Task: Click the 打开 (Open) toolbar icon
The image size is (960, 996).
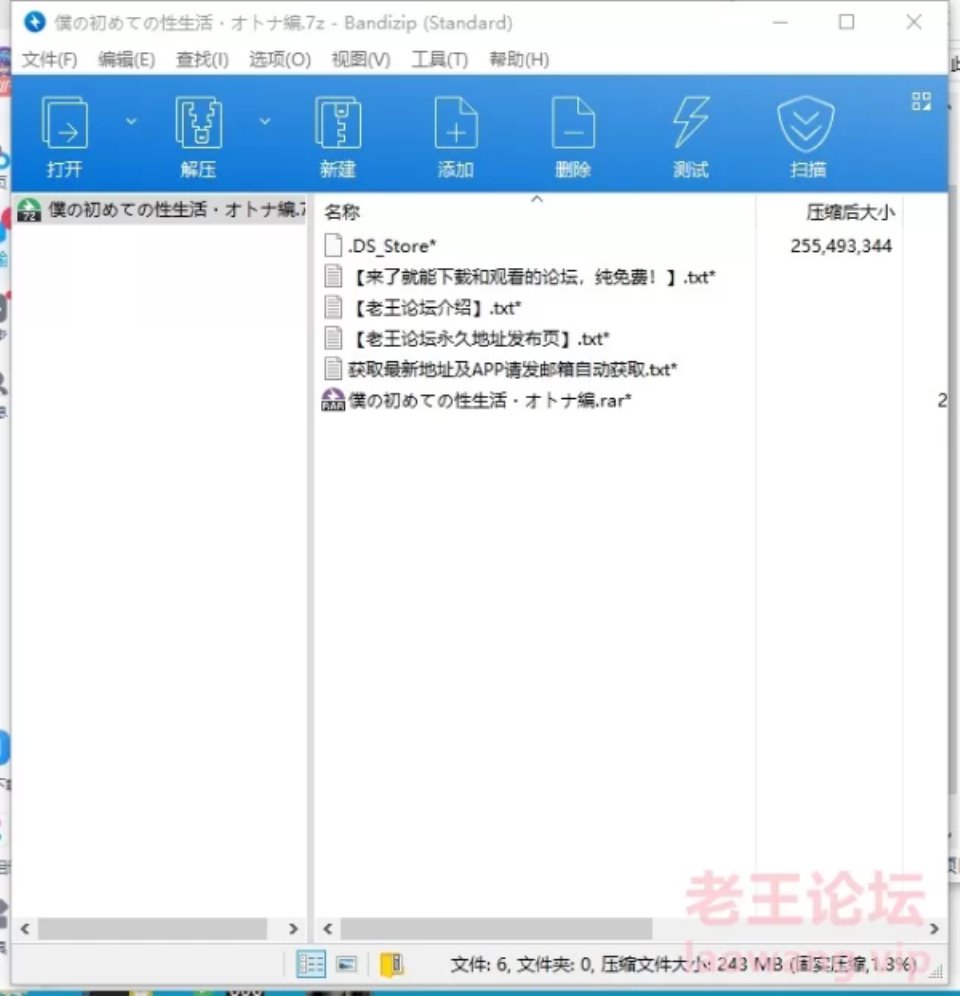Action: click(x=64, y=124)
